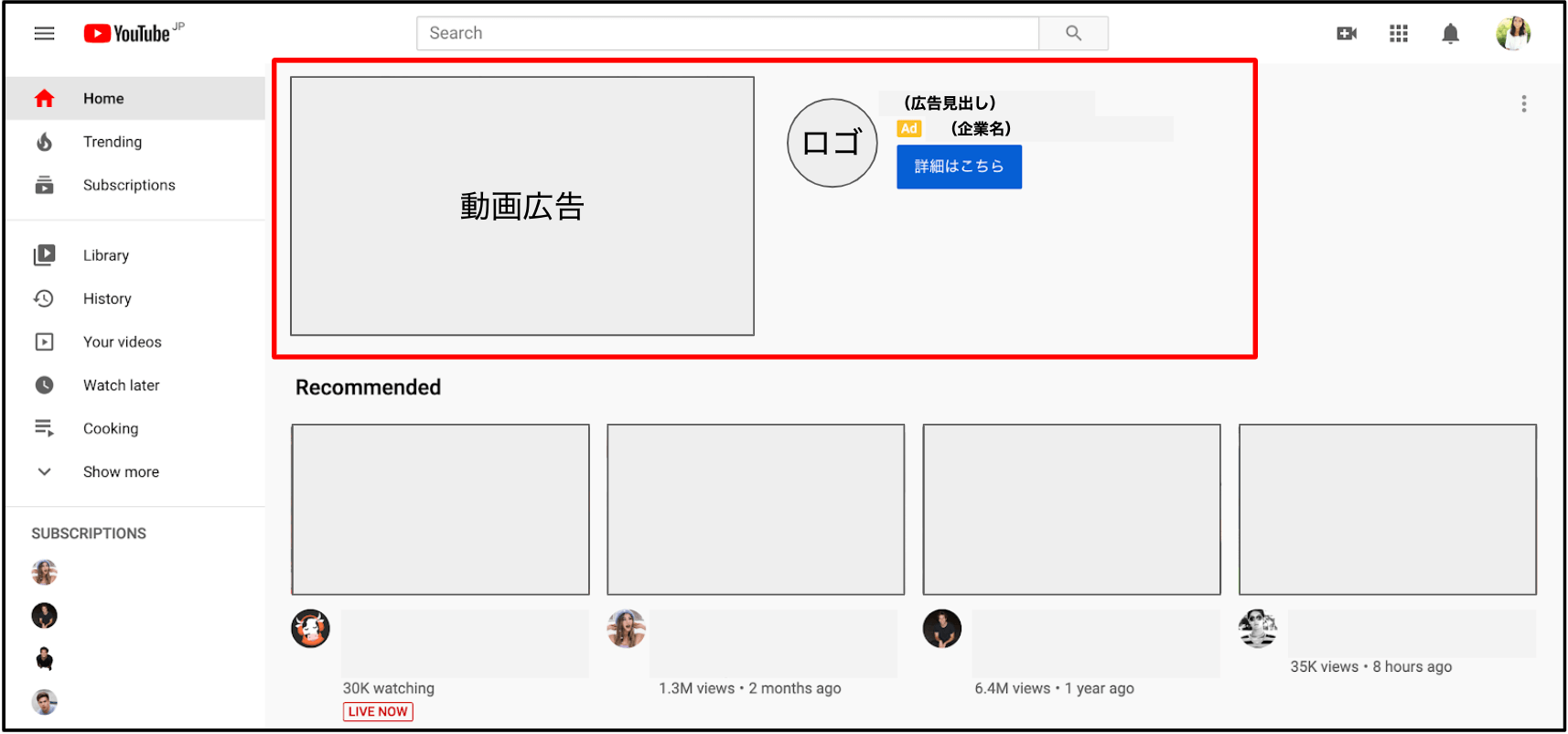Open the hamburger guide menu
Viewport: 1568px width, 734px height.
tap(44, 34)
